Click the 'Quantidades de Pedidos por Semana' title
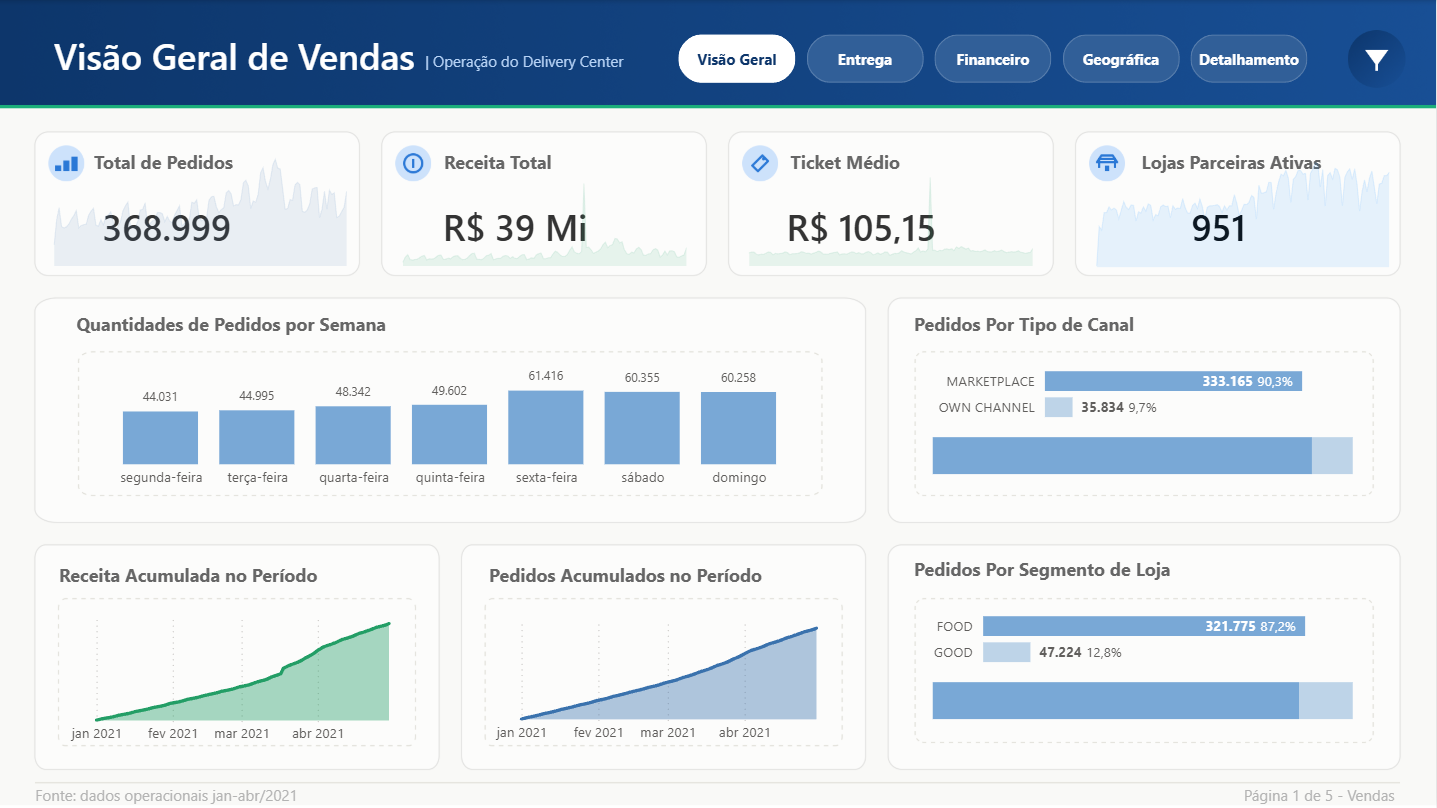The image size is (1437, 808). pyautogui.click(x=231, y=325)
